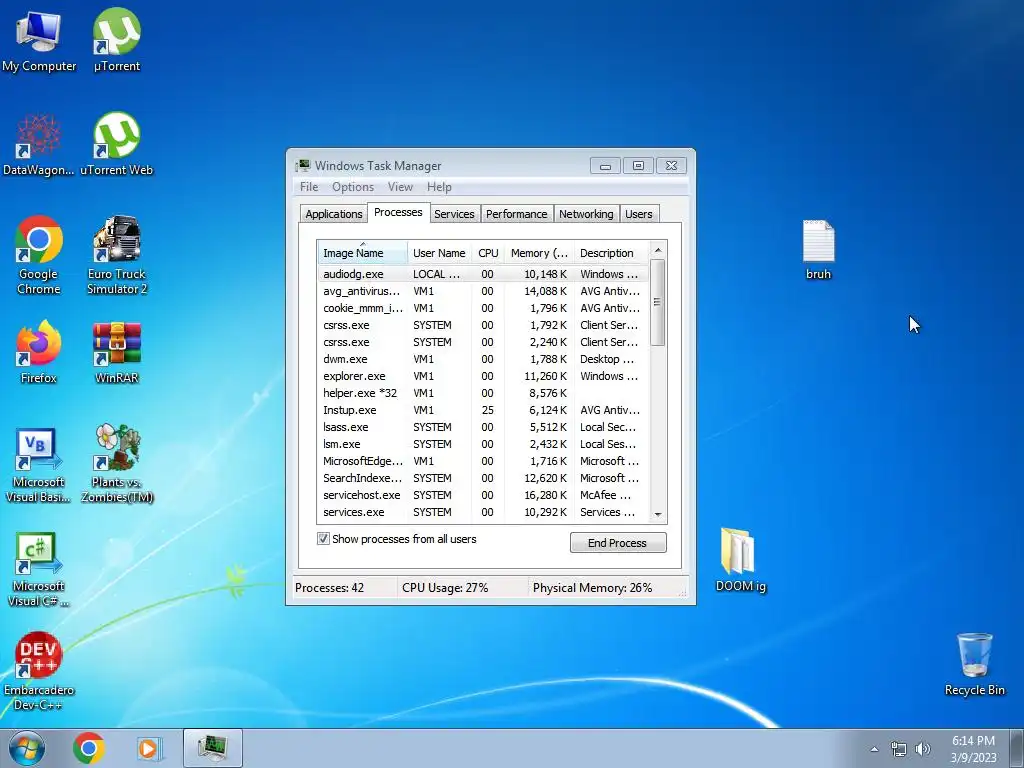Image resolution: width=1024 pixels, height=768 pixels.
Task: Click the taskbar clock showing 6:14 PM
Action: pos(973,748)
